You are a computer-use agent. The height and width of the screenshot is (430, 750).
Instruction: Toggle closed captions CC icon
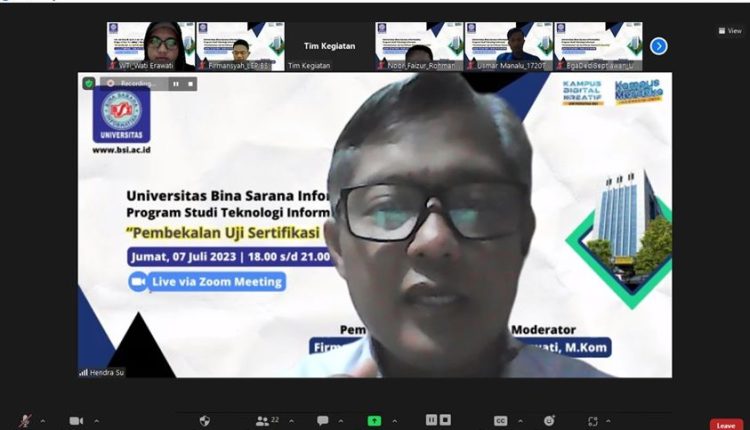(x=500, y=421)
